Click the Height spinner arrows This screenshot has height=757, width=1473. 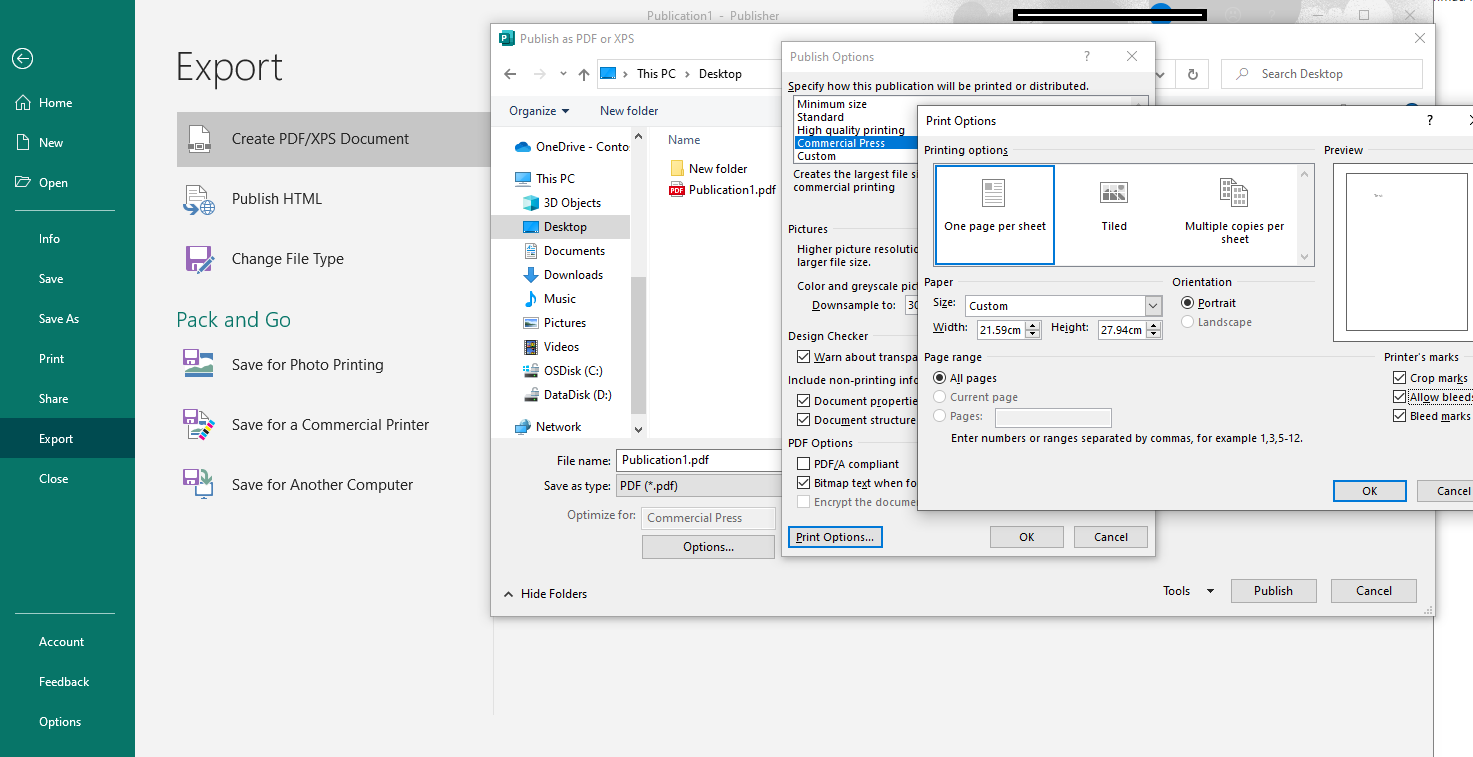1154,330
